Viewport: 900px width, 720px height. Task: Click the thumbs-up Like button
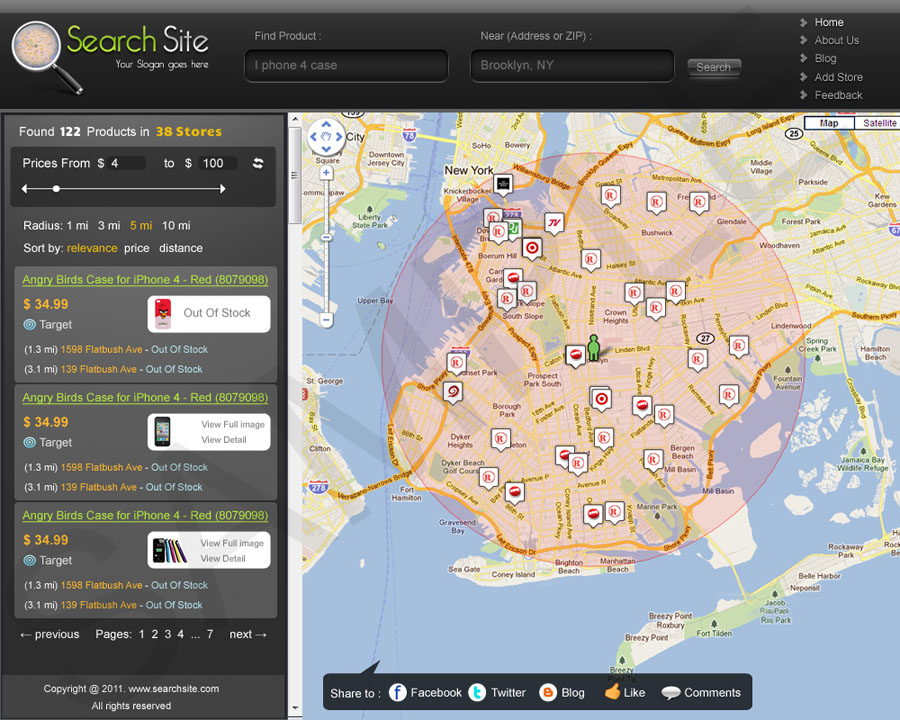tap(624, 692)
